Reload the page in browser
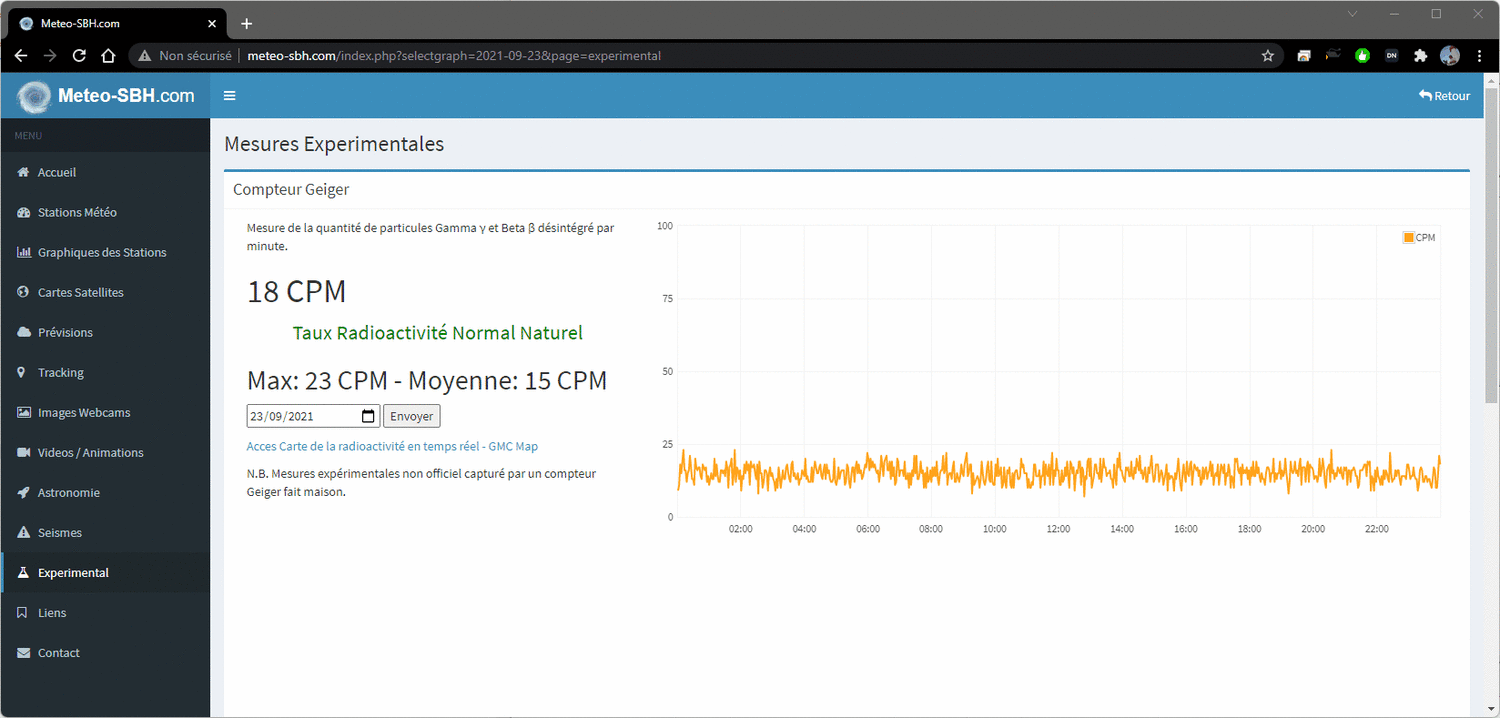1500x718 pixels. [x=79, y=56]
